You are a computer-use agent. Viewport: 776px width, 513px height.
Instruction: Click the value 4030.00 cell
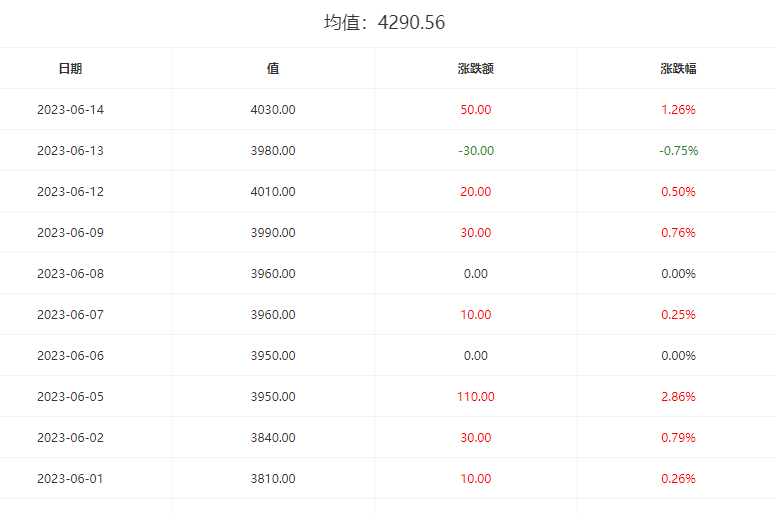coord(273,110)
